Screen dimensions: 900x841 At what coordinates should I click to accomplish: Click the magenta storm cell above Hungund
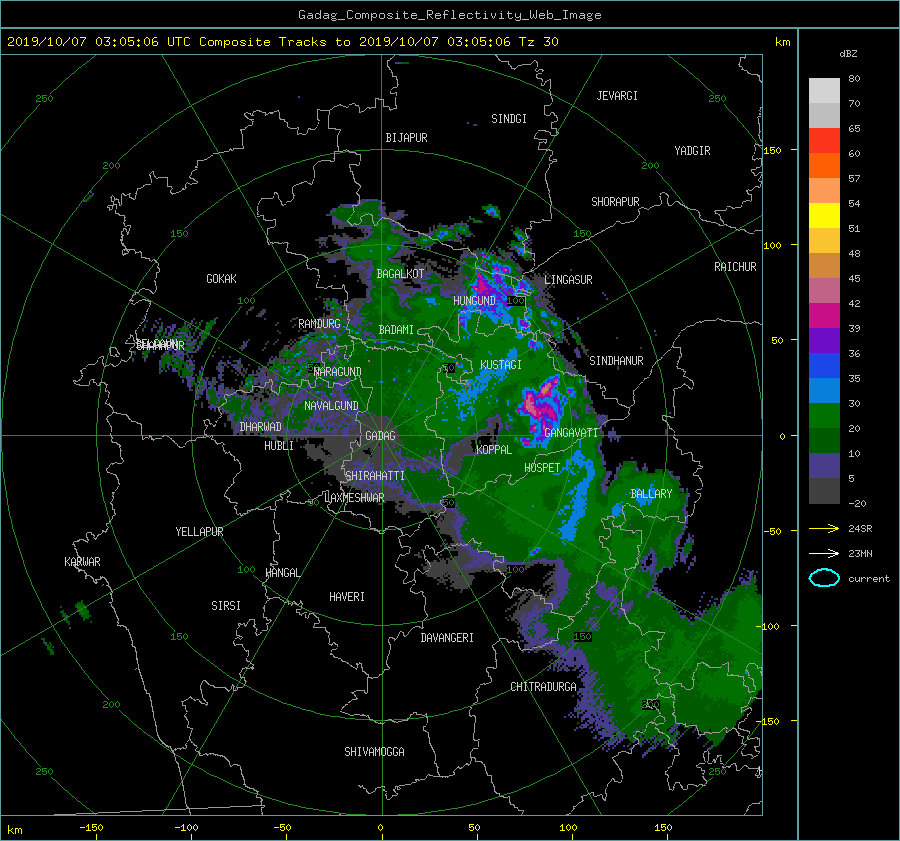coord(483,285)
